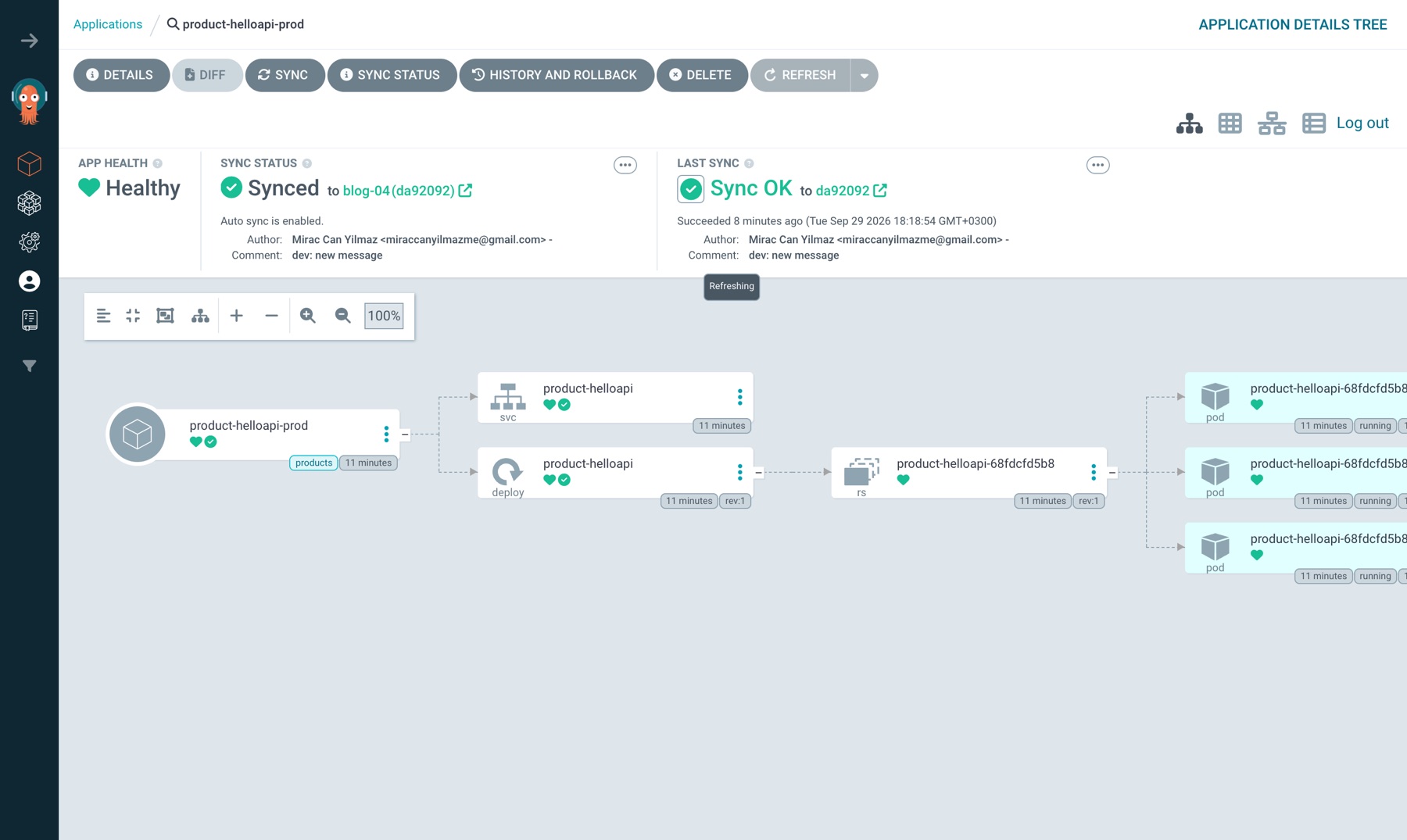Click the Sync Status button
The height and width of the screenshot is (840, 1407).
click(x=392, y=76)
